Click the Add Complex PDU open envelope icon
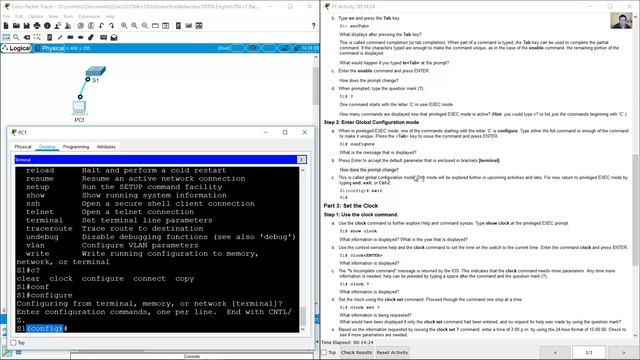Viewport: 640px width, 360px height. click(114, 37)
